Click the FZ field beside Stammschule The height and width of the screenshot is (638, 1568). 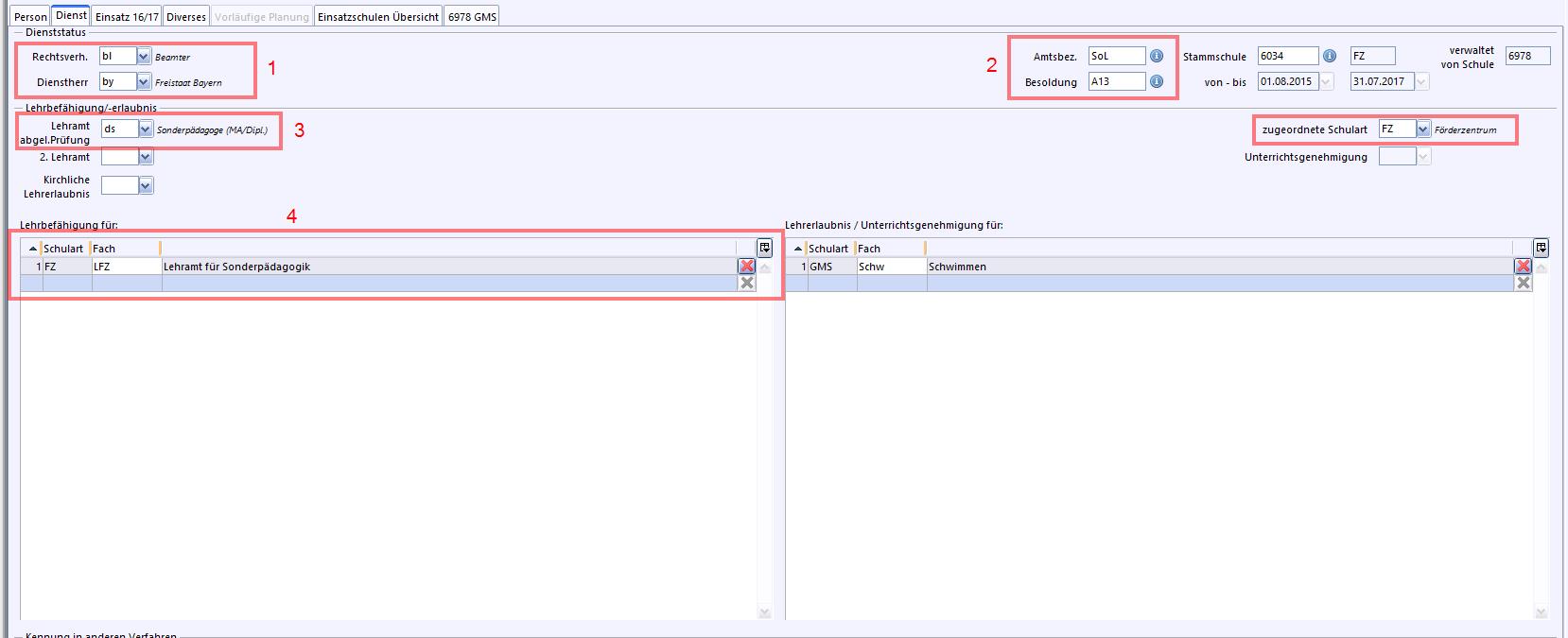(1372, 57)
